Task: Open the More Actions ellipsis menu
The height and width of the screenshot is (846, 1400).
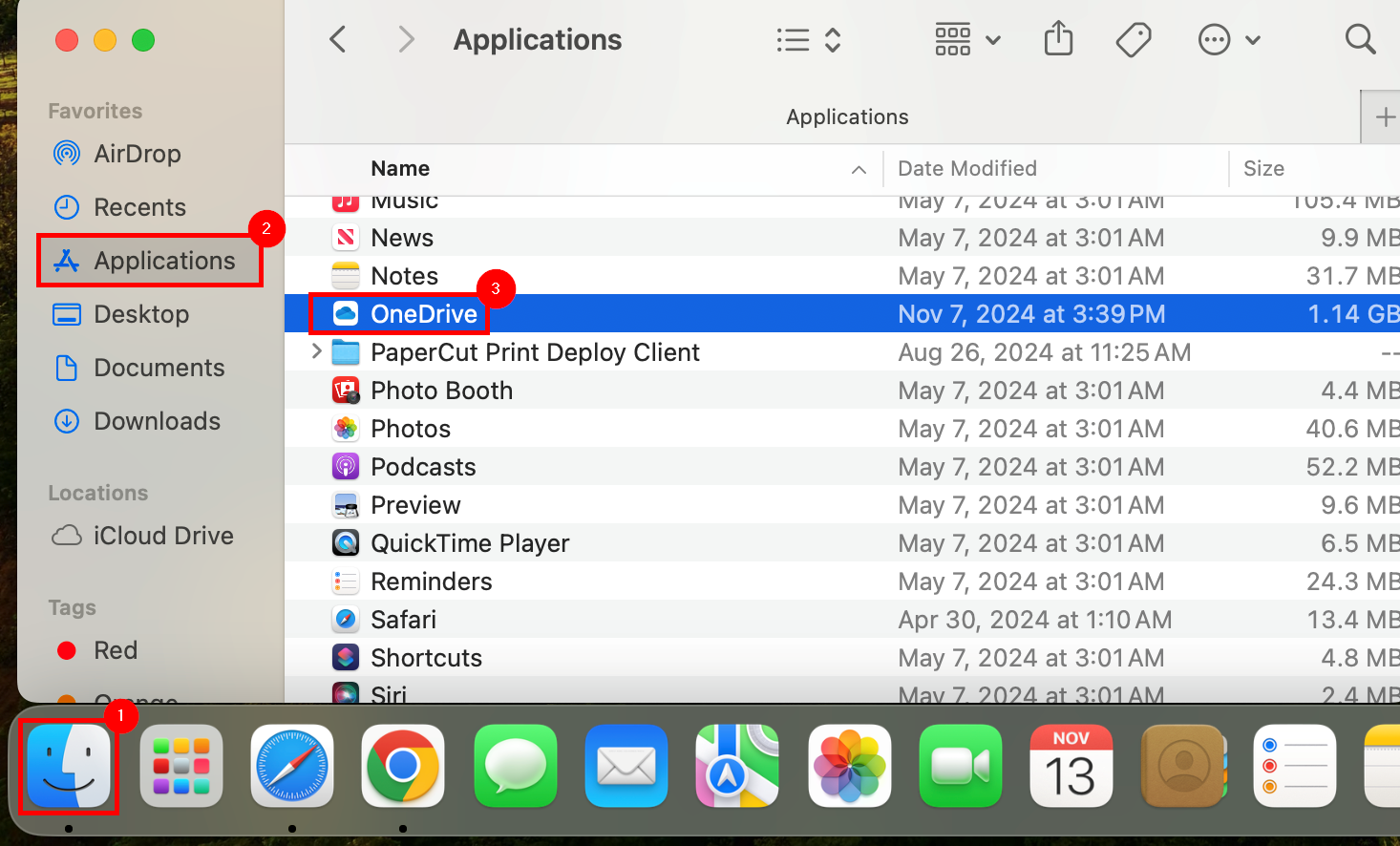Action: click(x=1230, y=39)
